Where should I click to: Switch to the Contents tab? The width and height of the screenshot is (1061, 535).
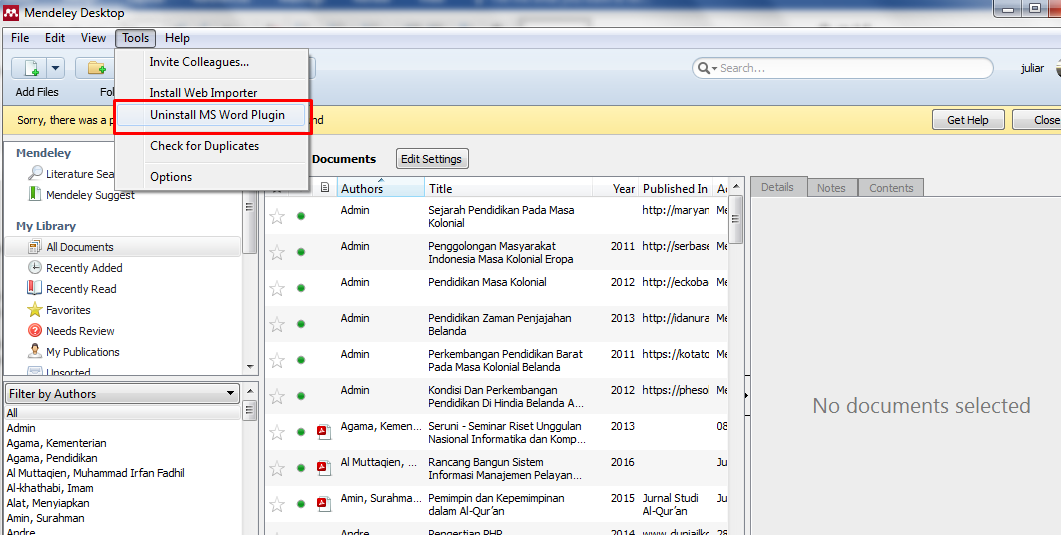[891, 188]
